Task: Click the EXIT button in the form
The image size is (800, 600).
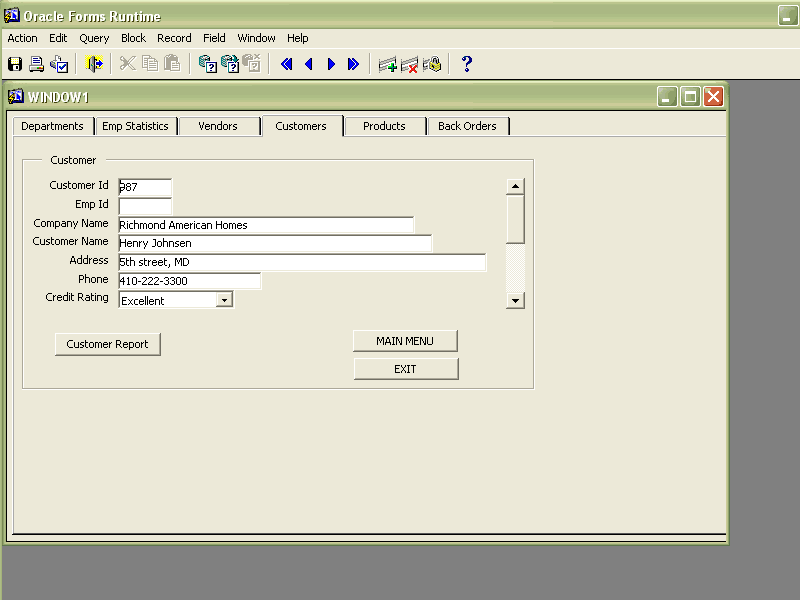Action: (x=405, y=369)
